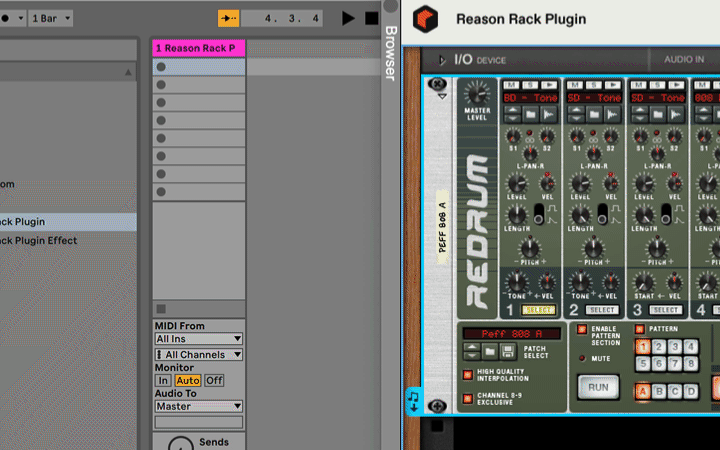
Task: Step Redrum patch selection arrows
Action: [472, 351]
